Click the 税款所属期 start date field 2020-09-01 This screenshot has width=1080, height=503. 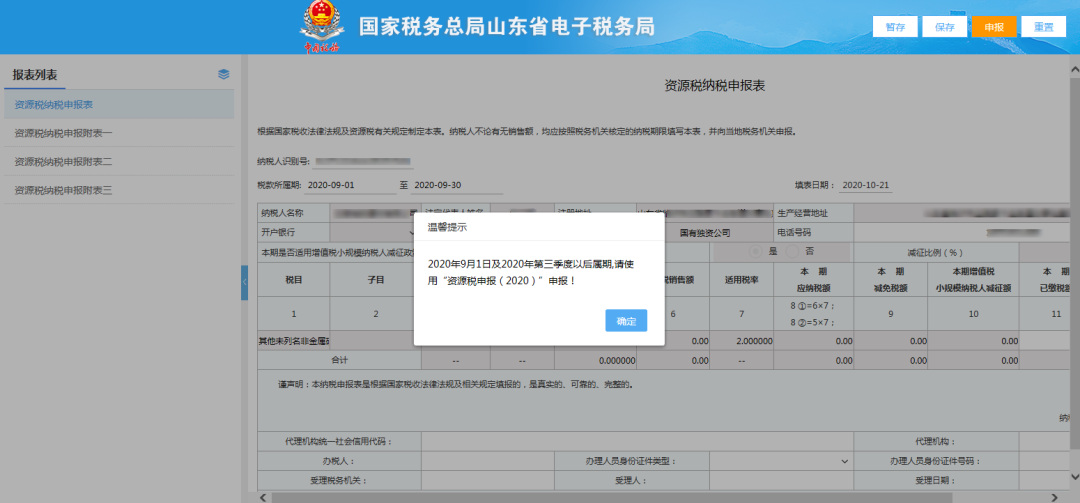tap(350, 185)
